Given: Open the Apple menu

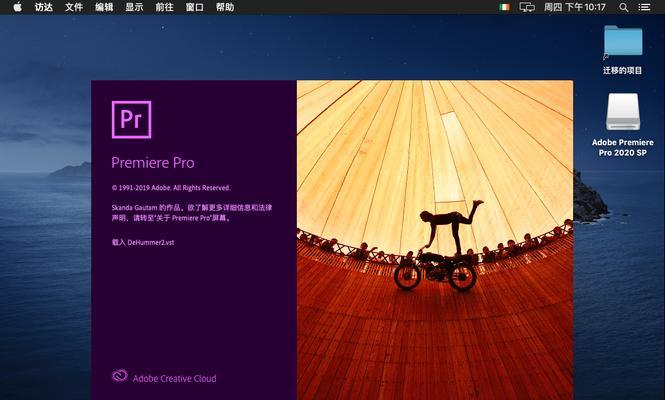Looking at the screenshot, I should click(x=17, y=7).
